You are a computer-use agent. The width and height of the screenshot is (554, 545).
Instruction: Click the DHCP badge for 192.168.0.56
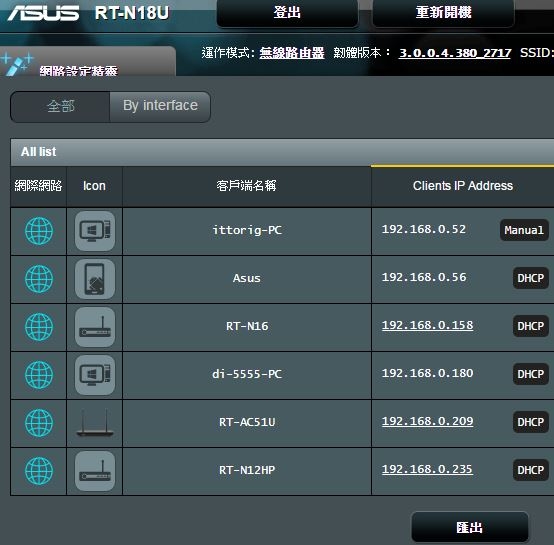pyautogui.click(x=531, y=278)
